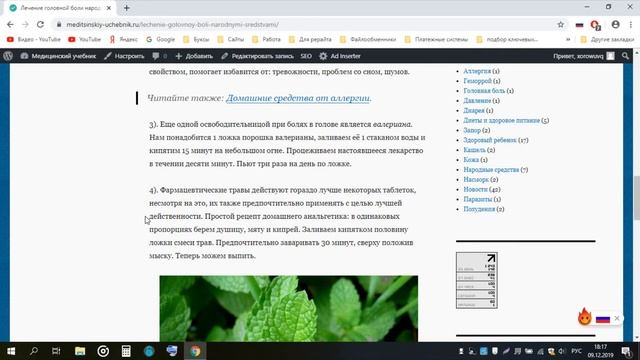
Task: Open the Chrome menu (three dots)
Action: [x=631, y=24]
